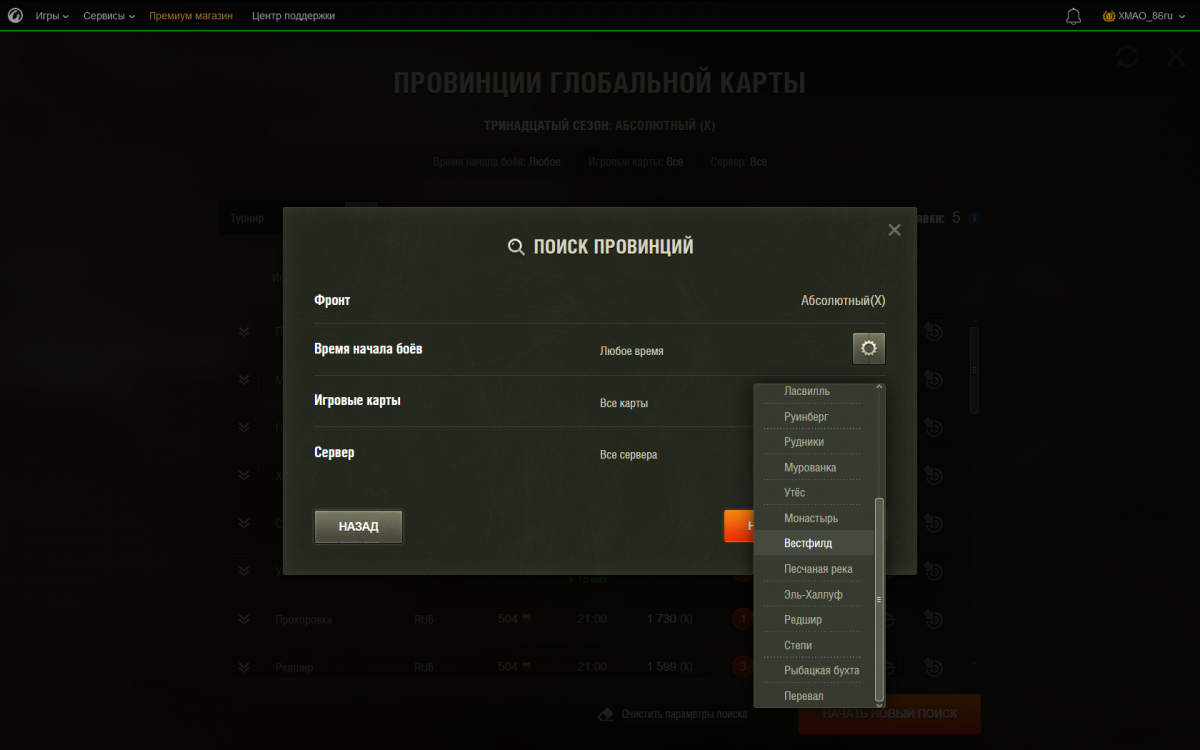
Task: Click the info icon next to the number 5
Action: pos(975,218)
